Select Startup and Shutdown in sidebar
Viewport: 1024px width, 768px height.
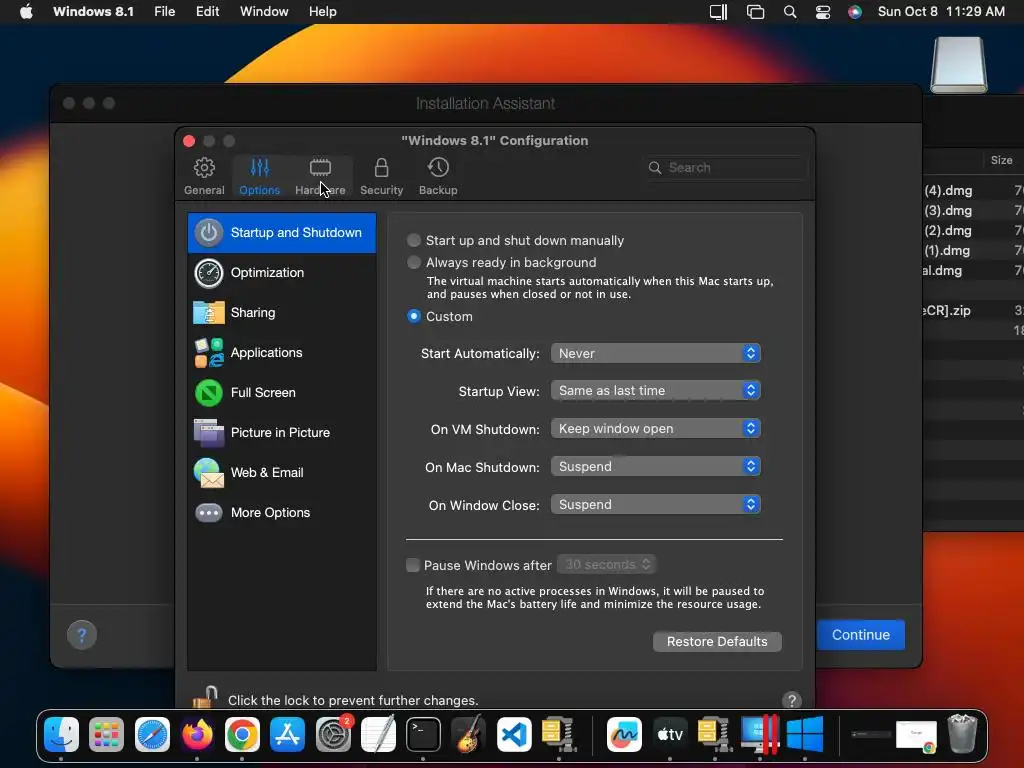(281, 232)
